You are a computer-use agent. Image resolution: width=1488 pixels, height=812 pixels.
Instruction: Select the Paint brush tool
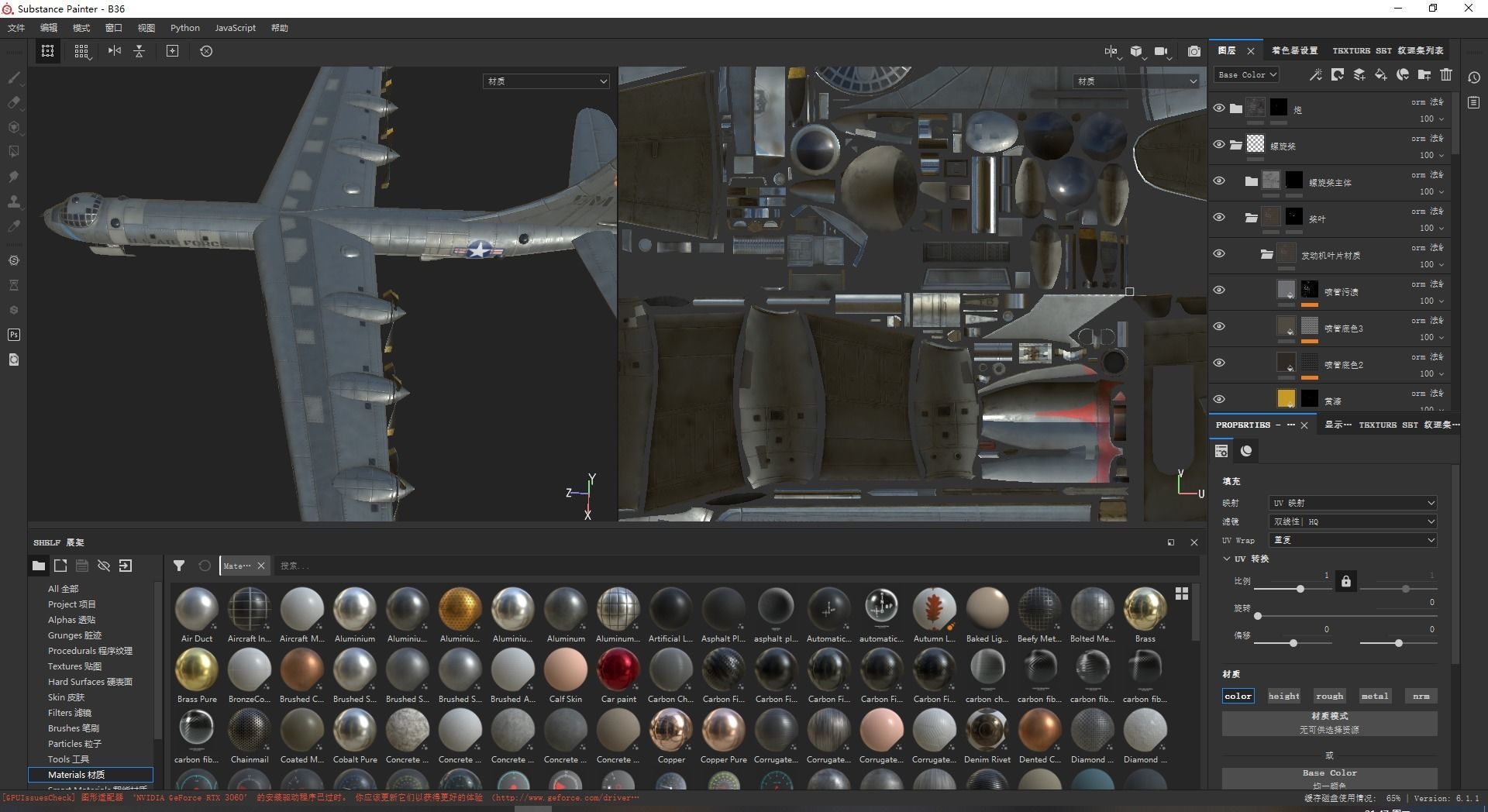point(14,77)
